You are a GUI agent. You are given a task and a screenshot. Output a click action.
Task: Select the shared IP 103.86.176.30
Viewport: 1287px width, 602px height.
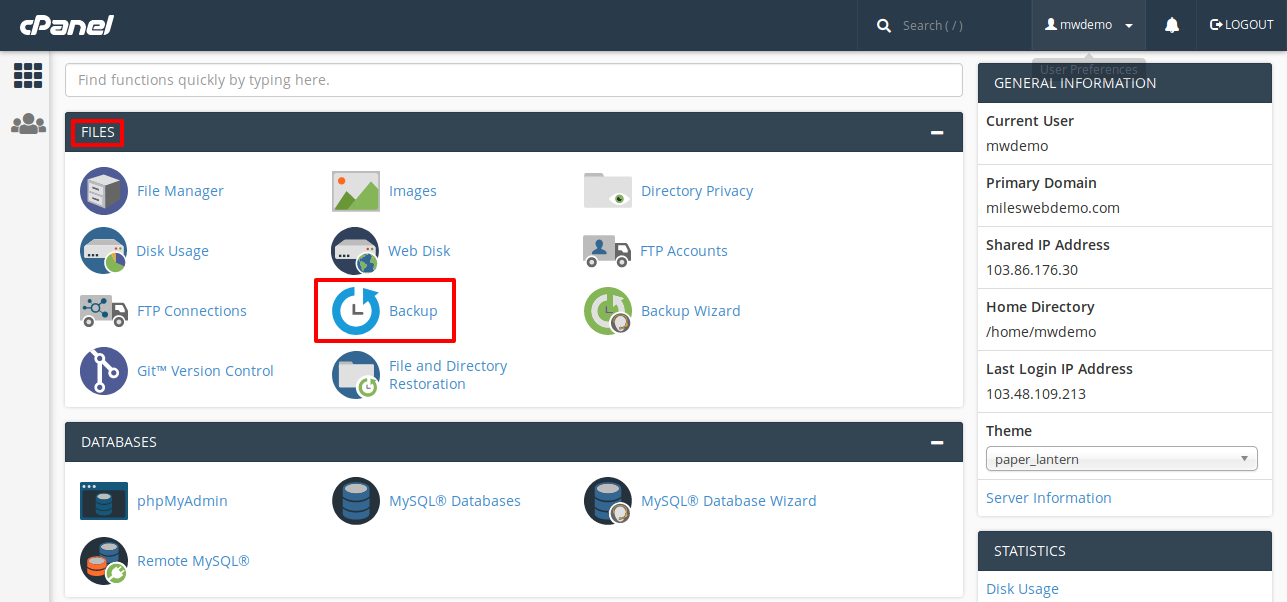1032,270
